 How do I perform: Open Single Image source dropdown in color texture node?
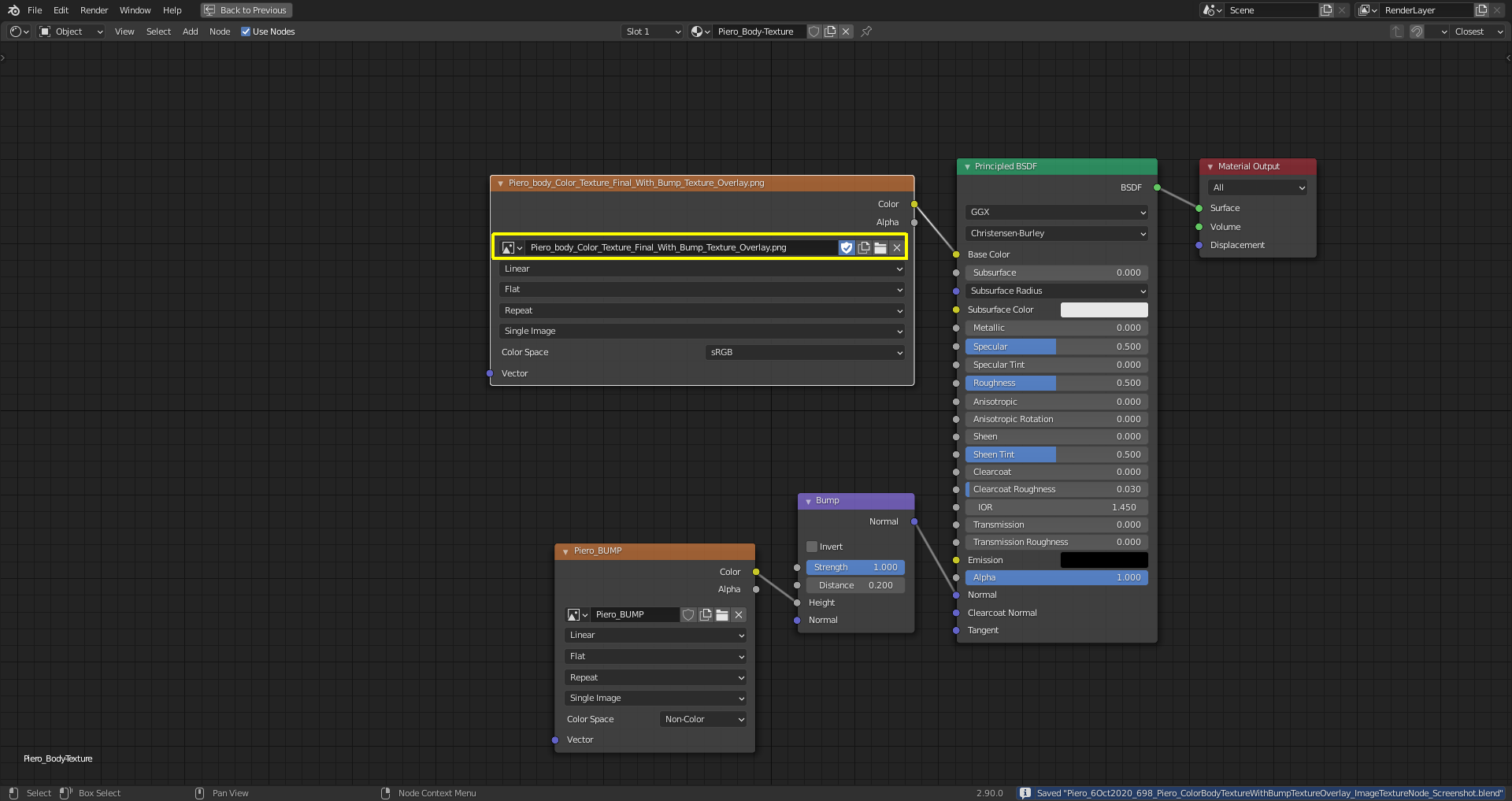tap(702, 331)
